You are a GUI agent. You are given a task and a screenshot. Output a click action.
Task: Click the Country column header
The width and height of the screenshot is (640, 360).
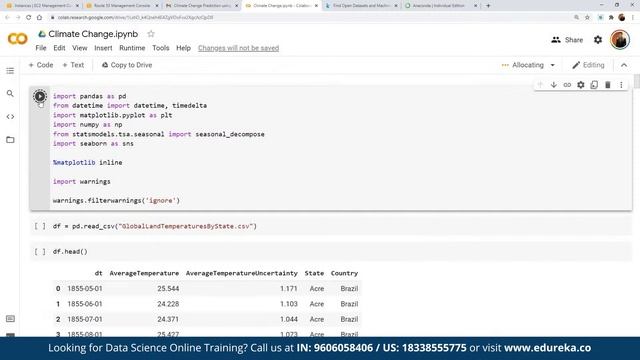(x=344, y=273)
